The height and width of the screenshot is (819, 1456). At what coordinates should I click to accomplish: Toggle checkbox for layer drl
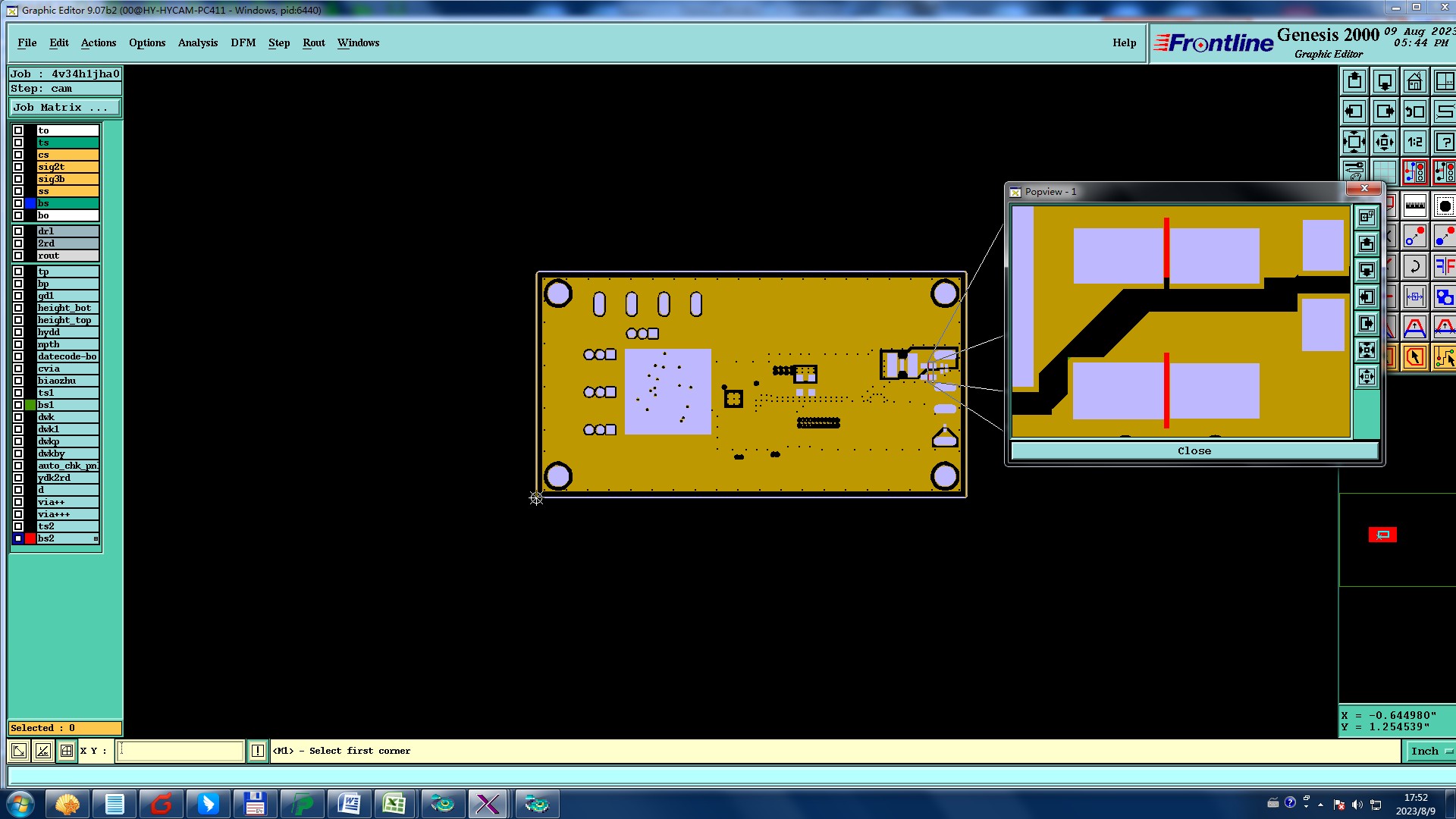pos(18,231)
